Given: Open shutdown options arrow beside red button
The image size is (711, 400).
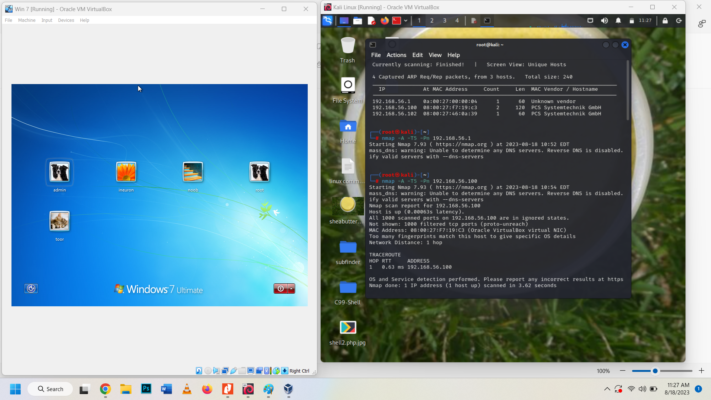Looking at the screenshot, I should [291, 288].
